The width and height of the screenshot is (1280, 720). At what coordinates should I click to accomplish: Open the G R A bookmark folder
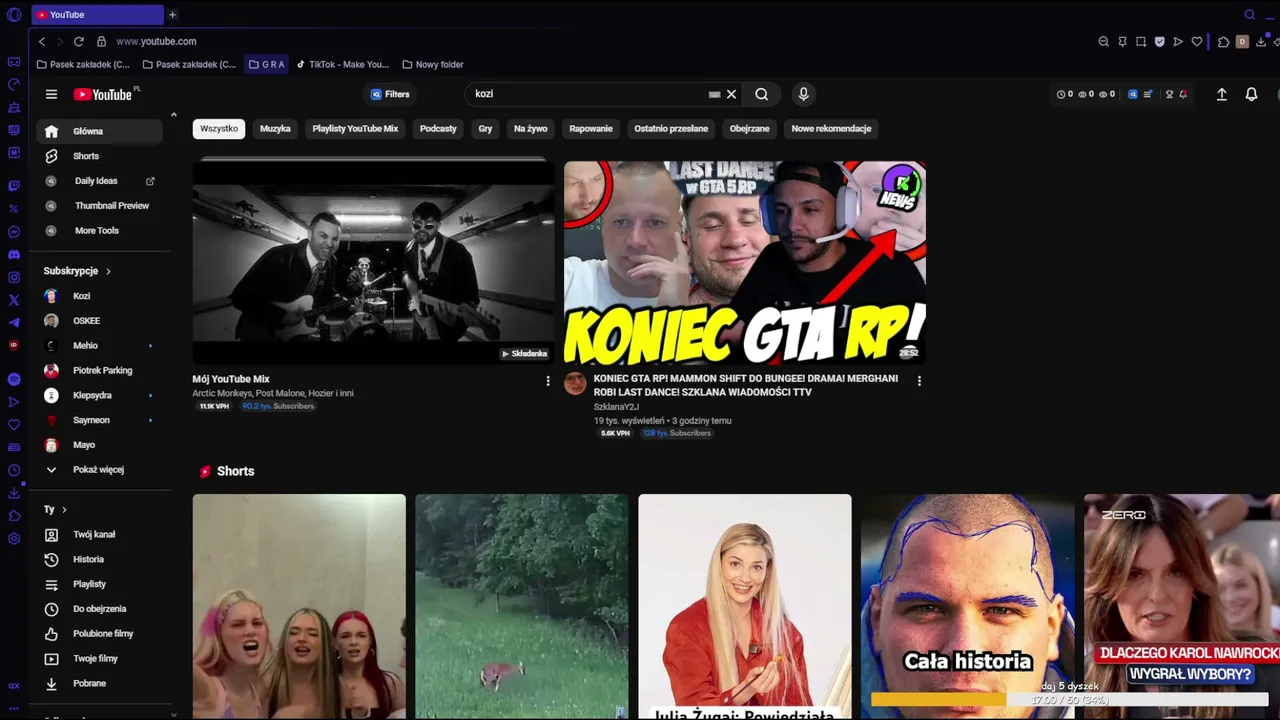(267, 64)
